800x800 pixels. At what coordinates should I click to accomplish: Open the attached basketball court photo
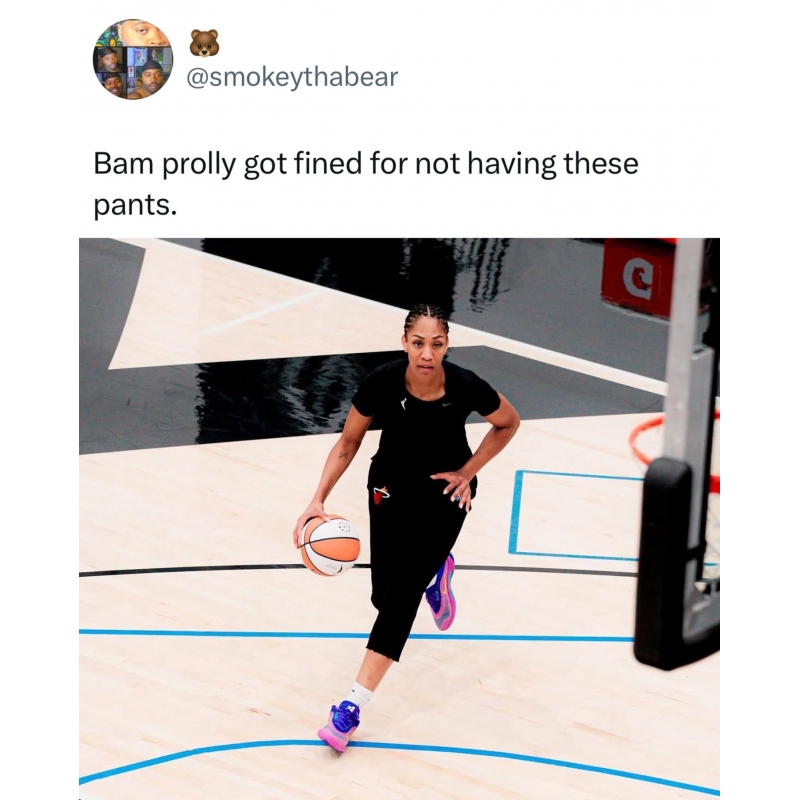[x=399, y=518]
